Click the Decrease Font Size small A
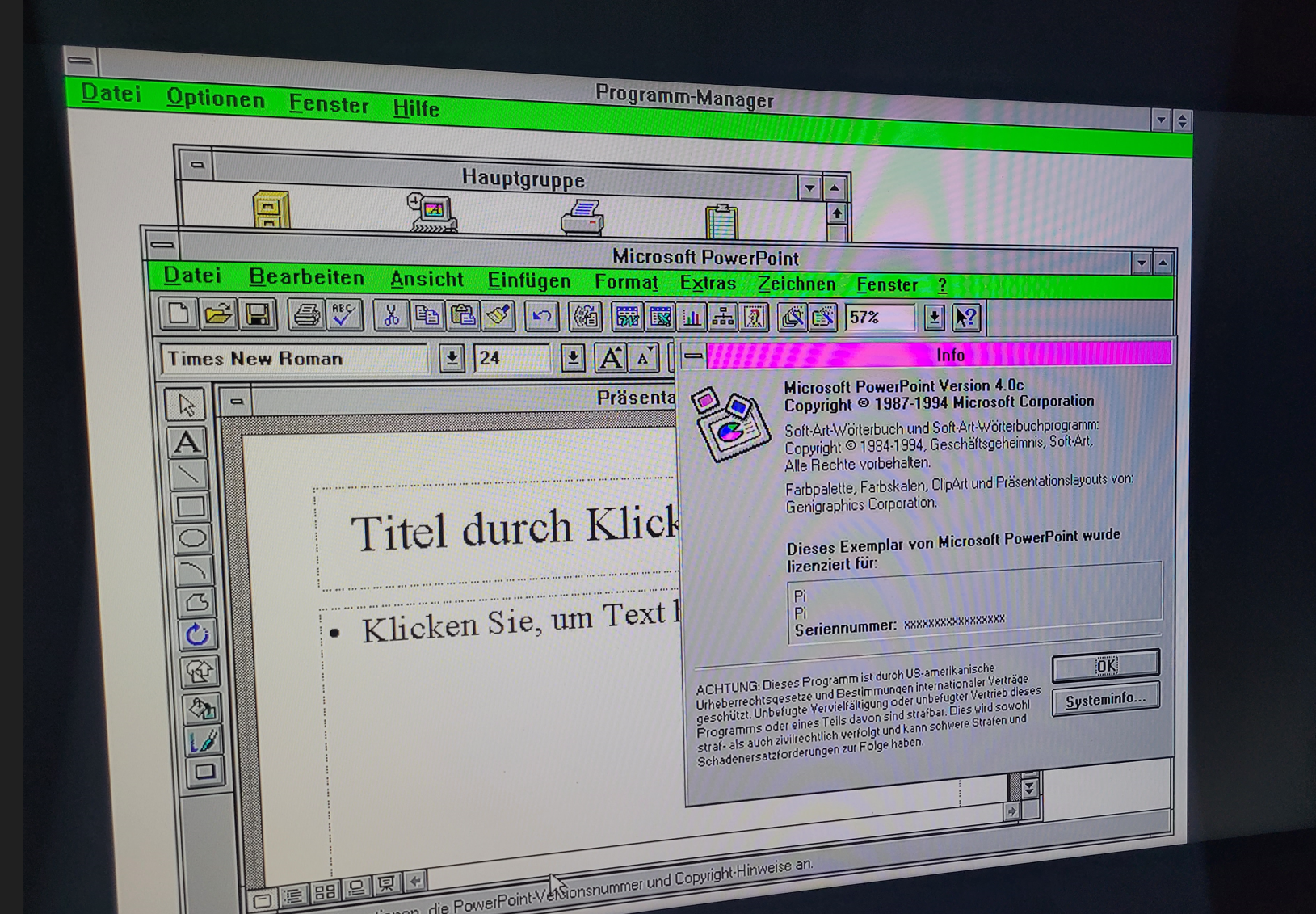This screenshot has width=1316, height=914. [x=644, y=357]
